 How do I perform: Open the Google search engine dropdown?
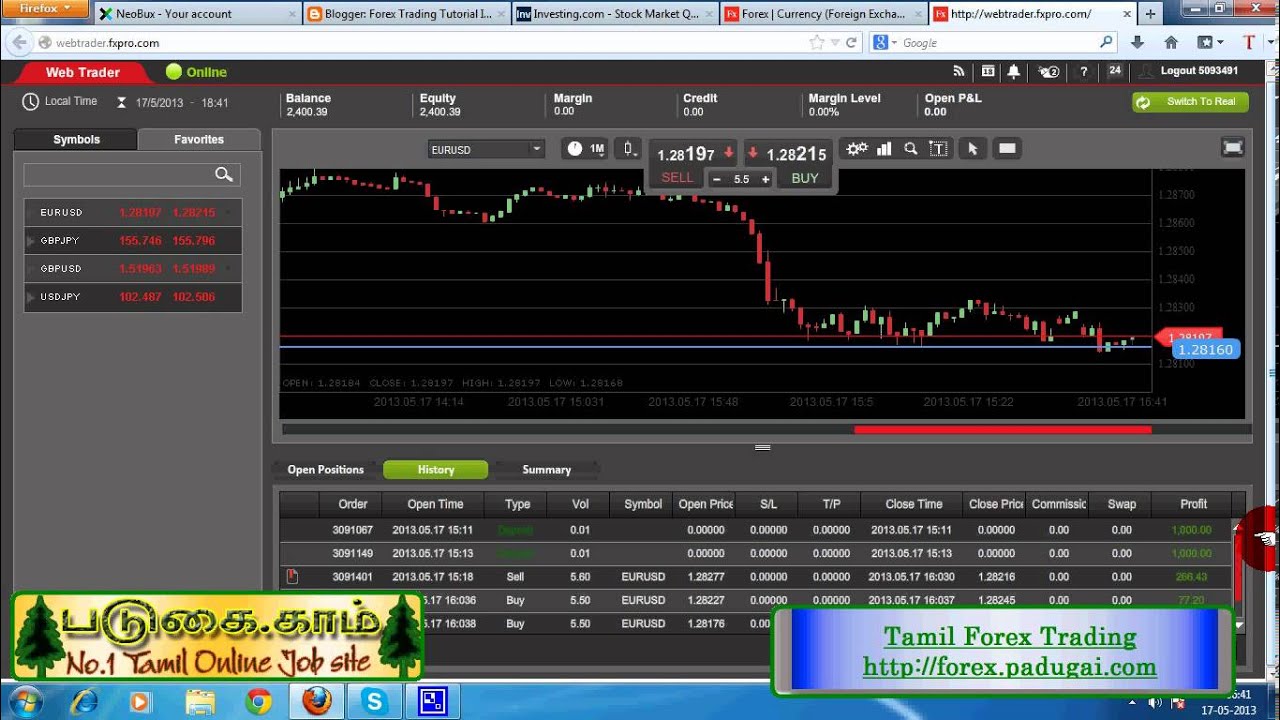coord(882,43)
